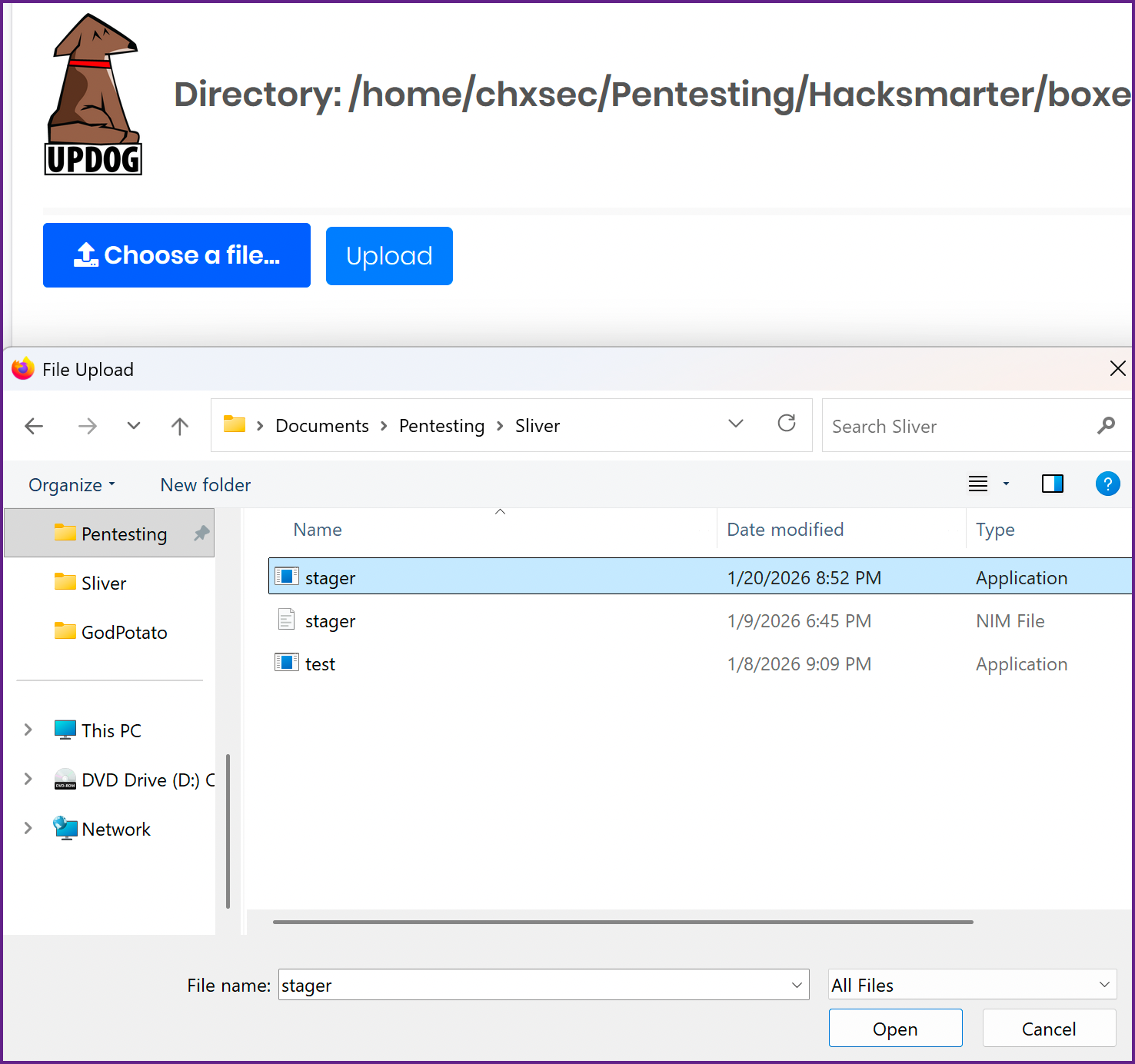Refresh the Sliver folder view
The image size is (1135, 1064).
click(x=787, y=423)
